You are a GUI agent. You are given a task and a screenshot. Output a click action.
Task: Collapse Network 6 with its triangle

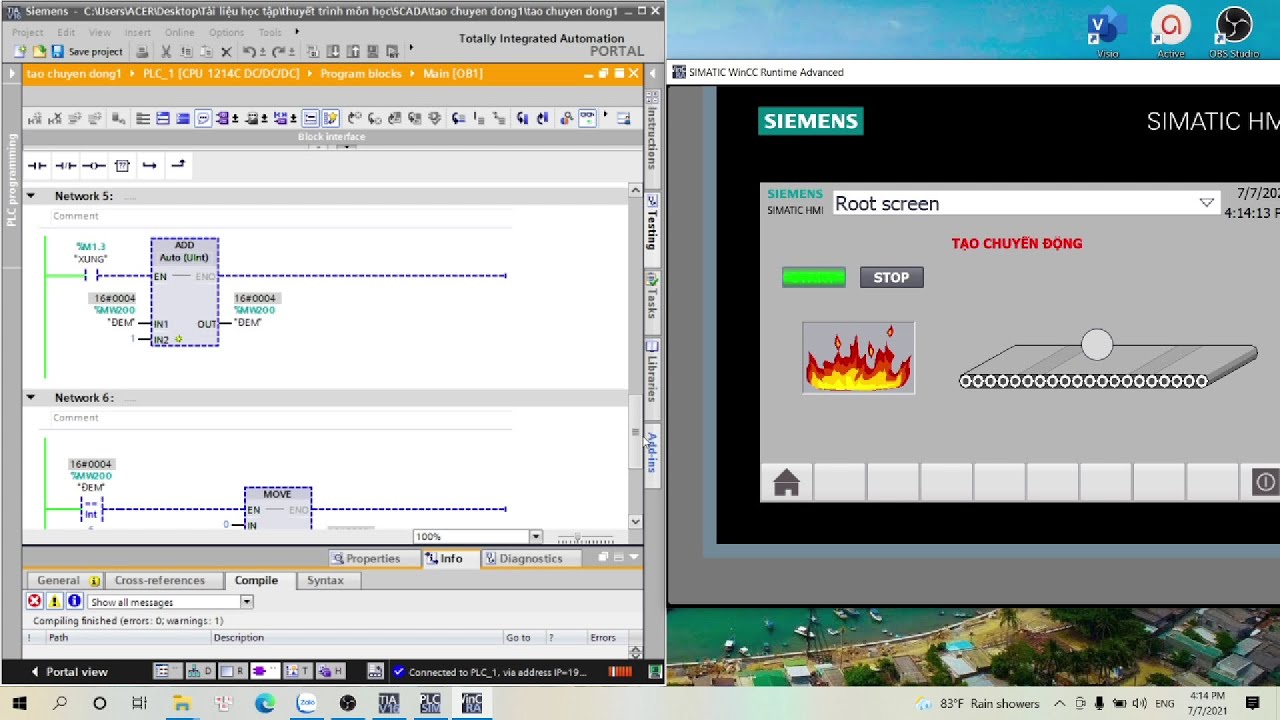(x=30, y=397)
